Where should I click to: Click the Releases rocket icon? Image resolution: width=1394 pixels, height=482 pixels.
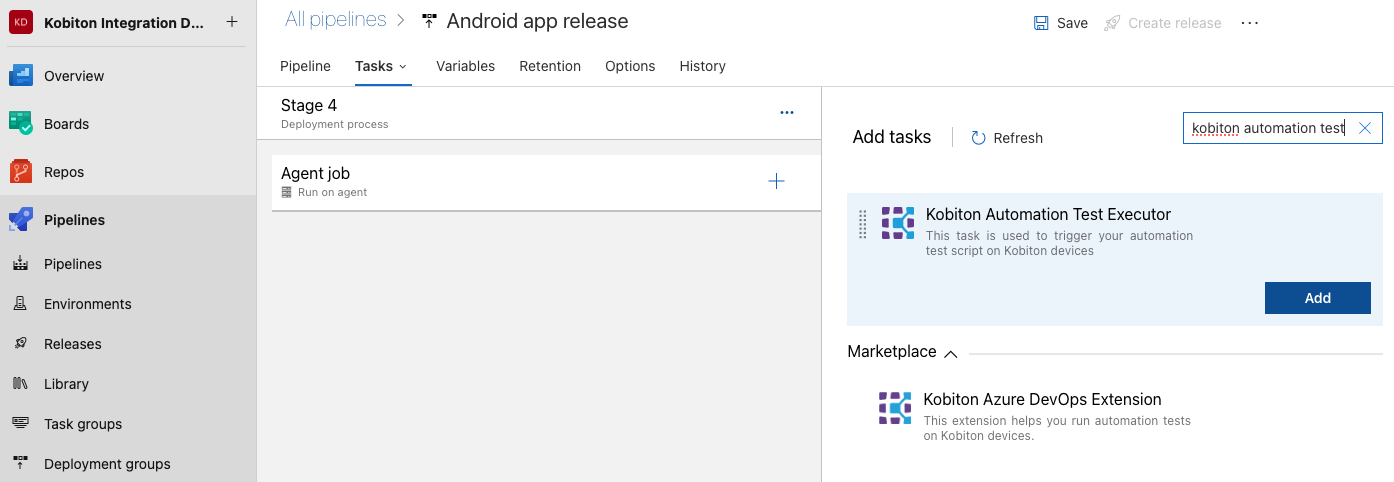(x=20, y=344)
